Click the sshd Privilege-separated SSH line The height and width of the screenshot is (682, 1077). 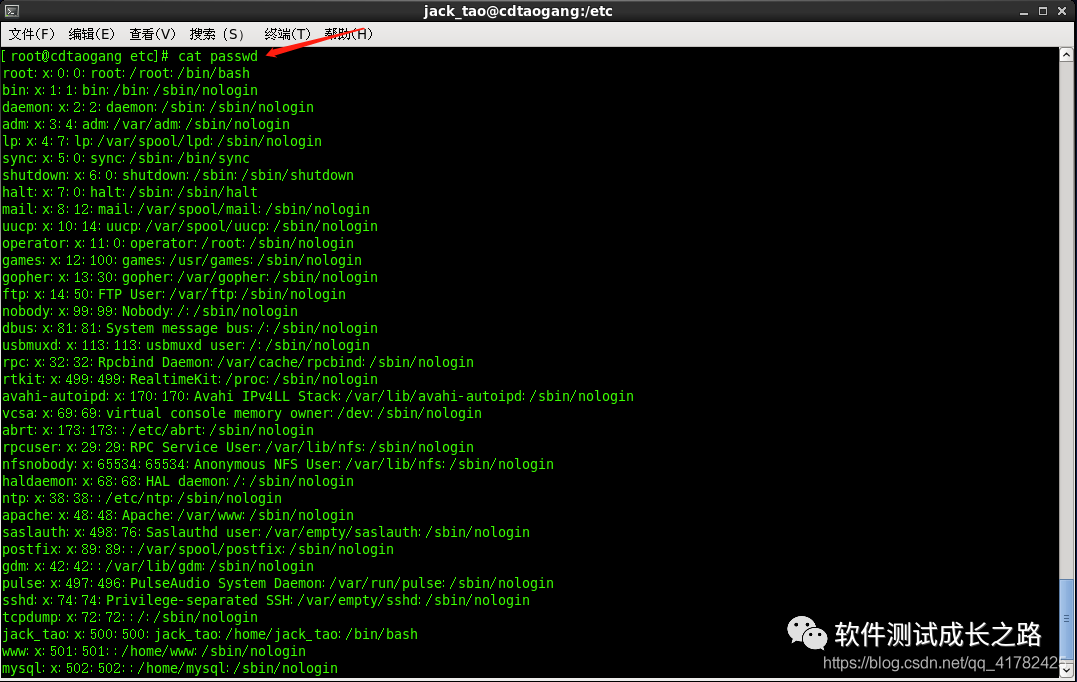[267, 600]
